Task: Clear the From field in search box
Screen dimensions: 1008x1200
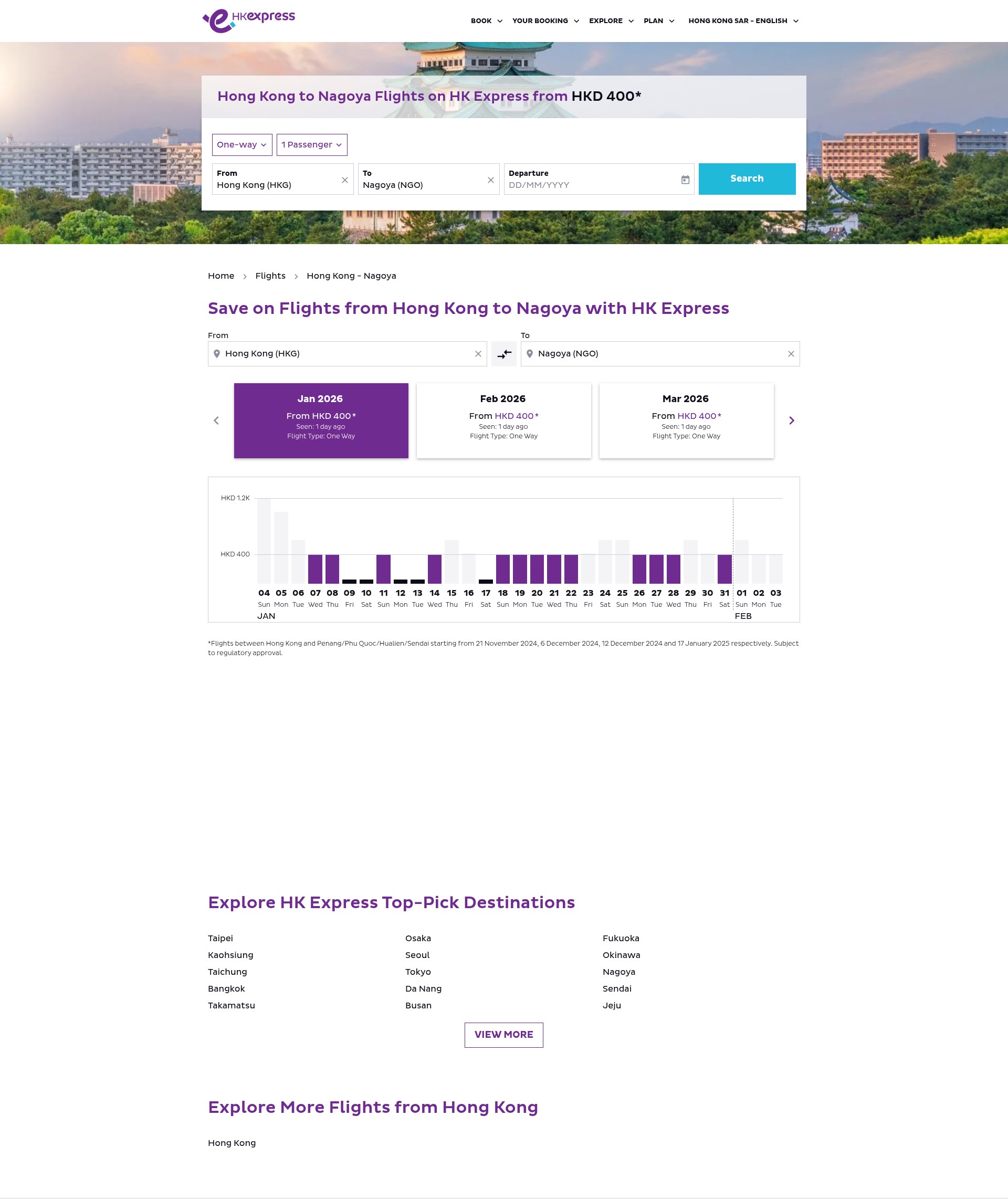Action: (x=344, y=180)
